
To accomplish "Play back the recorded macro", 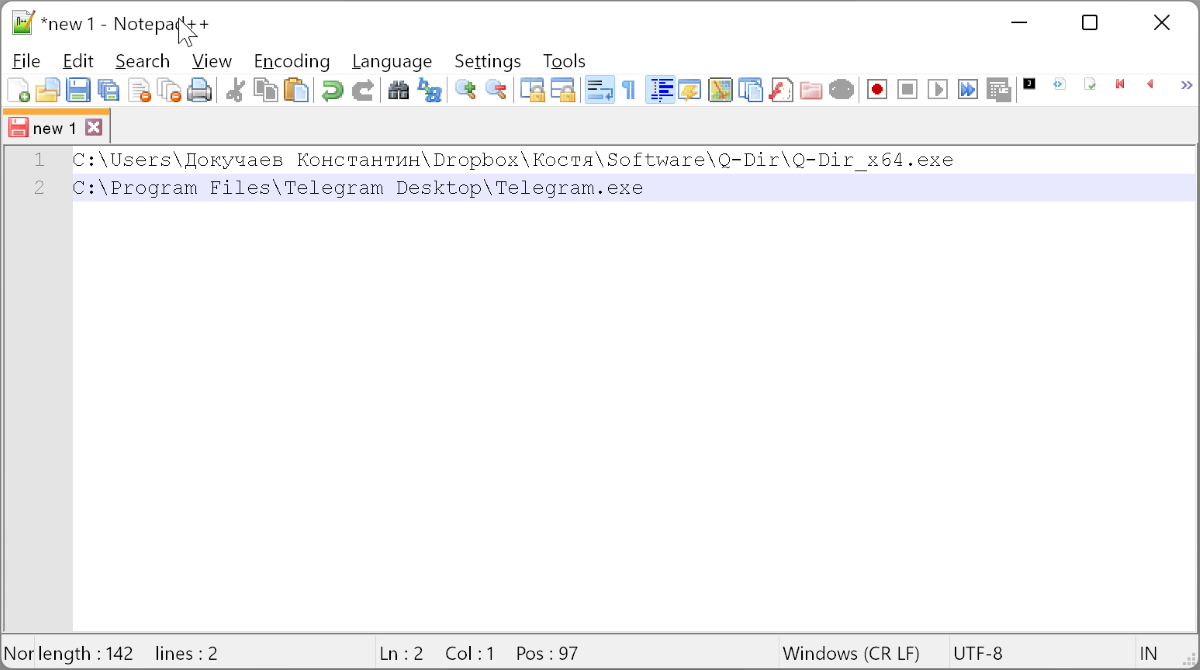I will 937,90.
